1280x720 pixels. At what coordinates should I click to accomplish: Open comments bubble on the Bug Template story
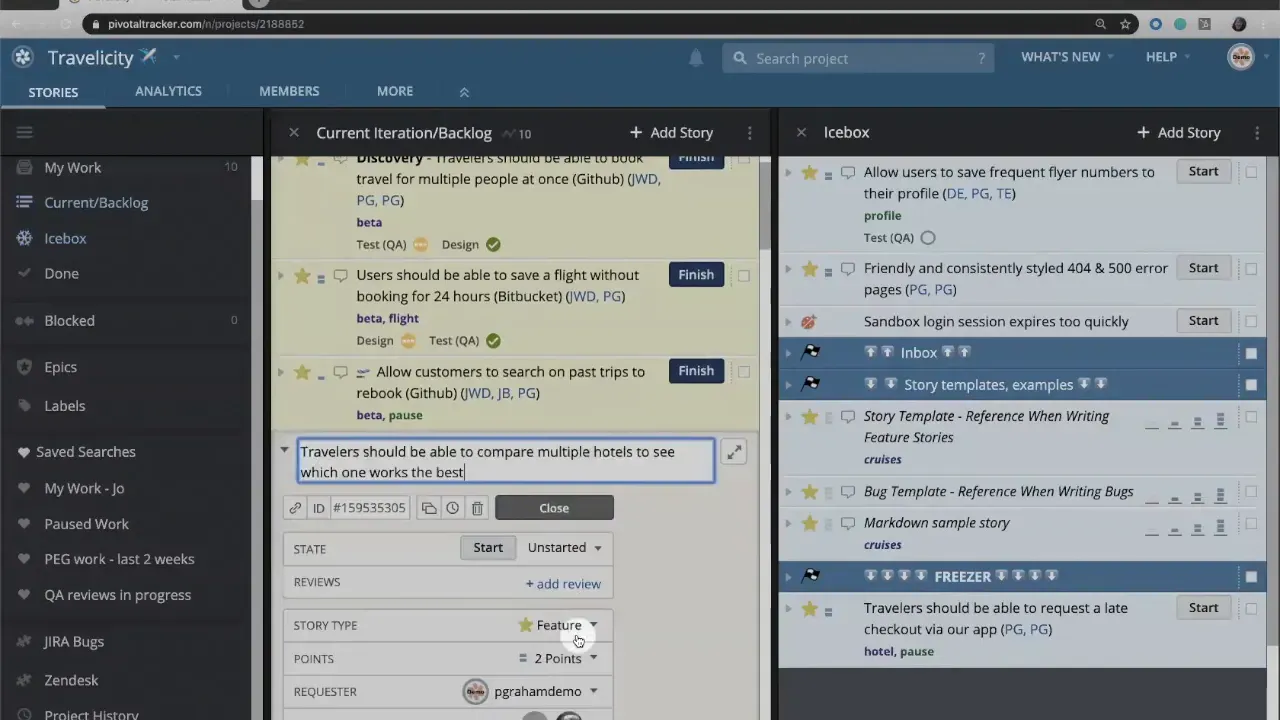click(x=847, y=491)
